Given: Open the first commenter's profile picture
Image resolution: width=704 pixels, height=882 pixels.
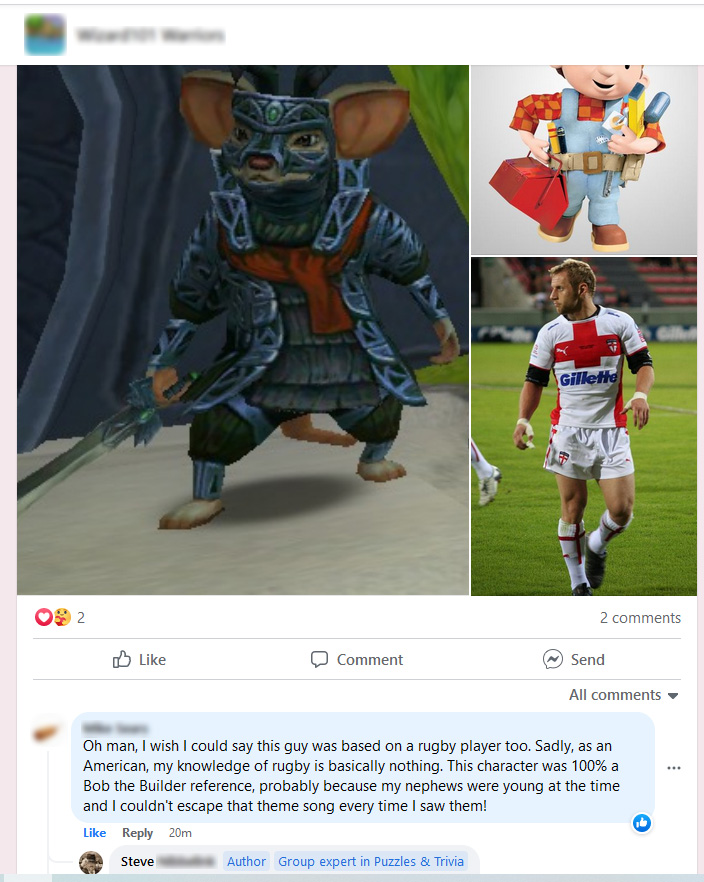Looking at the screenshot, I should 47,732.
